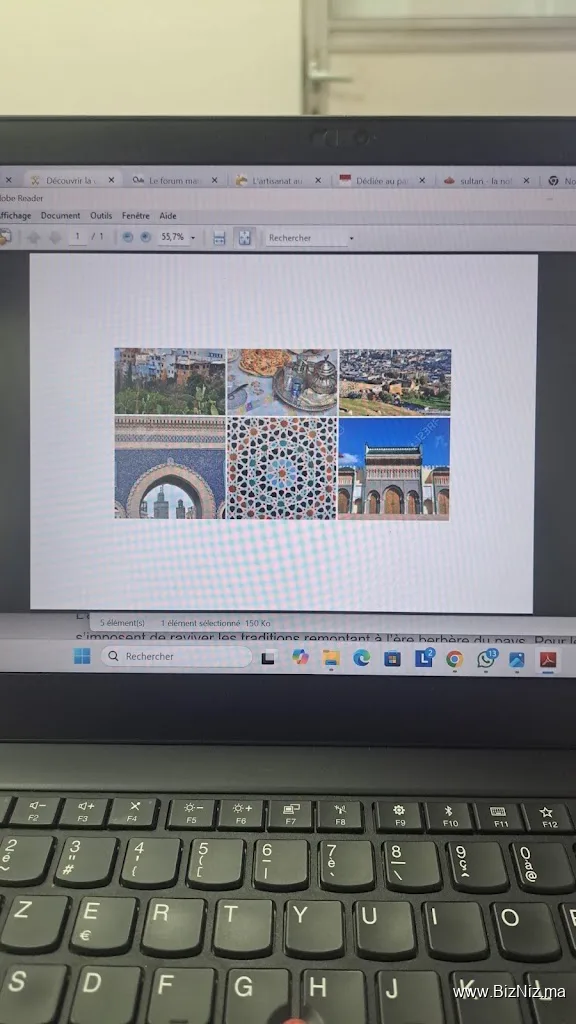The height and width of the screenshot is (1024, 576).
Task: Close the "L'artisanat au" browser tab
Action: [x=317, y=180]
